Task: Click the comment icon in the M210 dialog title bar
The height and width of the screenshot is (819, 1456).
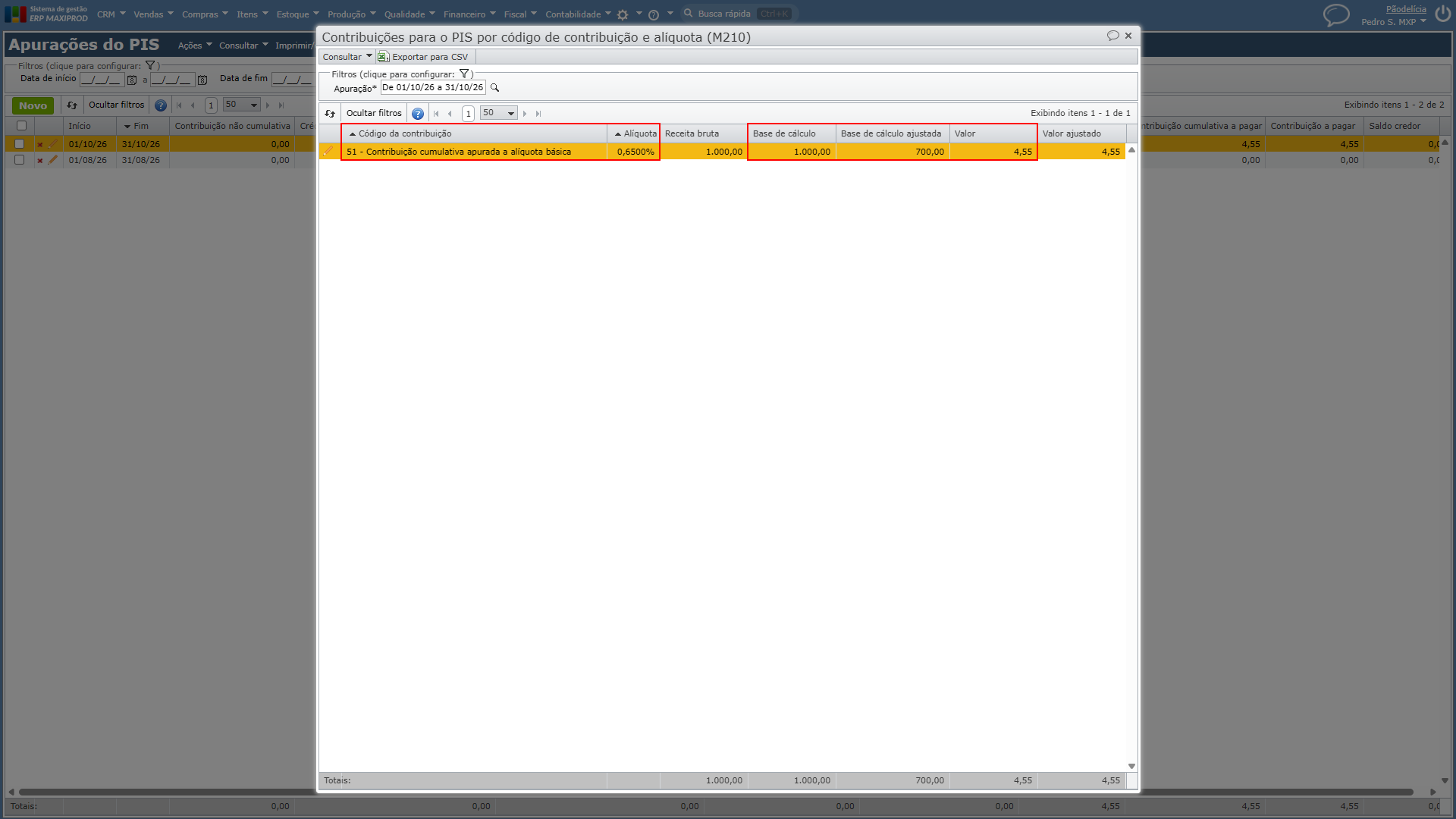Action: coord(1112,36)
